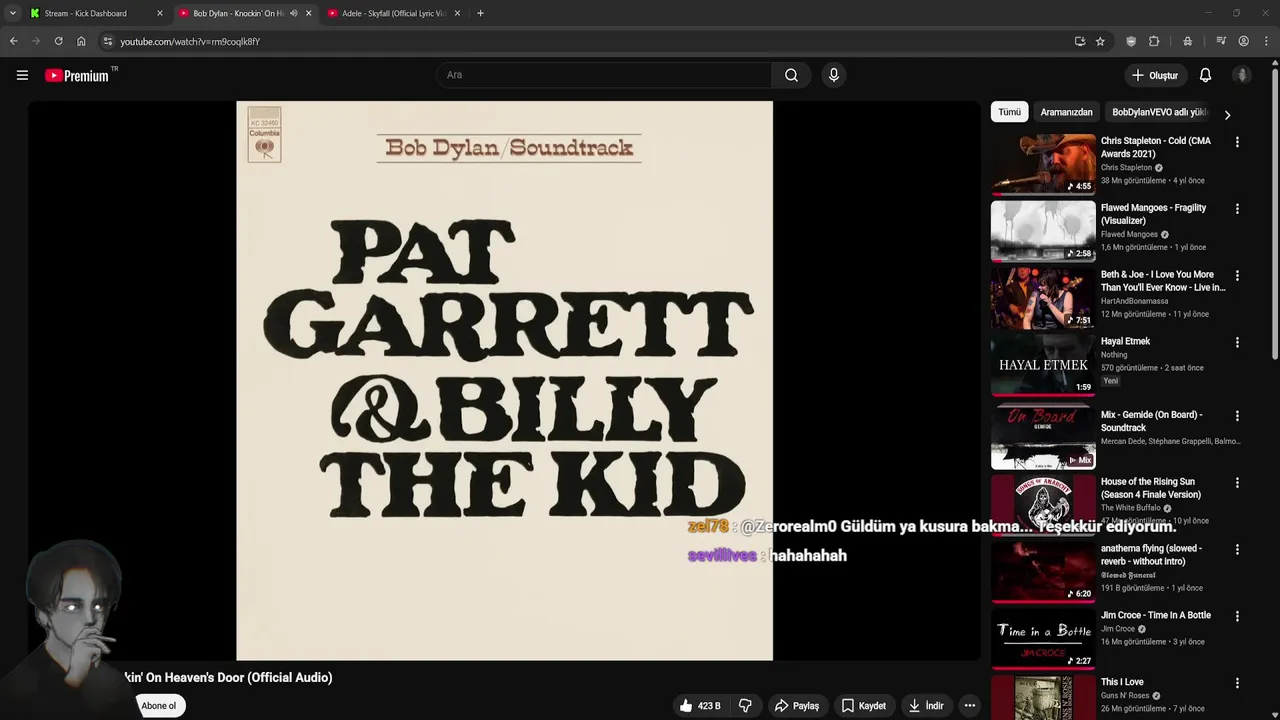Open the YouTube hamburger guide menu
This screenshot has width=1280, height=720.
22,75
